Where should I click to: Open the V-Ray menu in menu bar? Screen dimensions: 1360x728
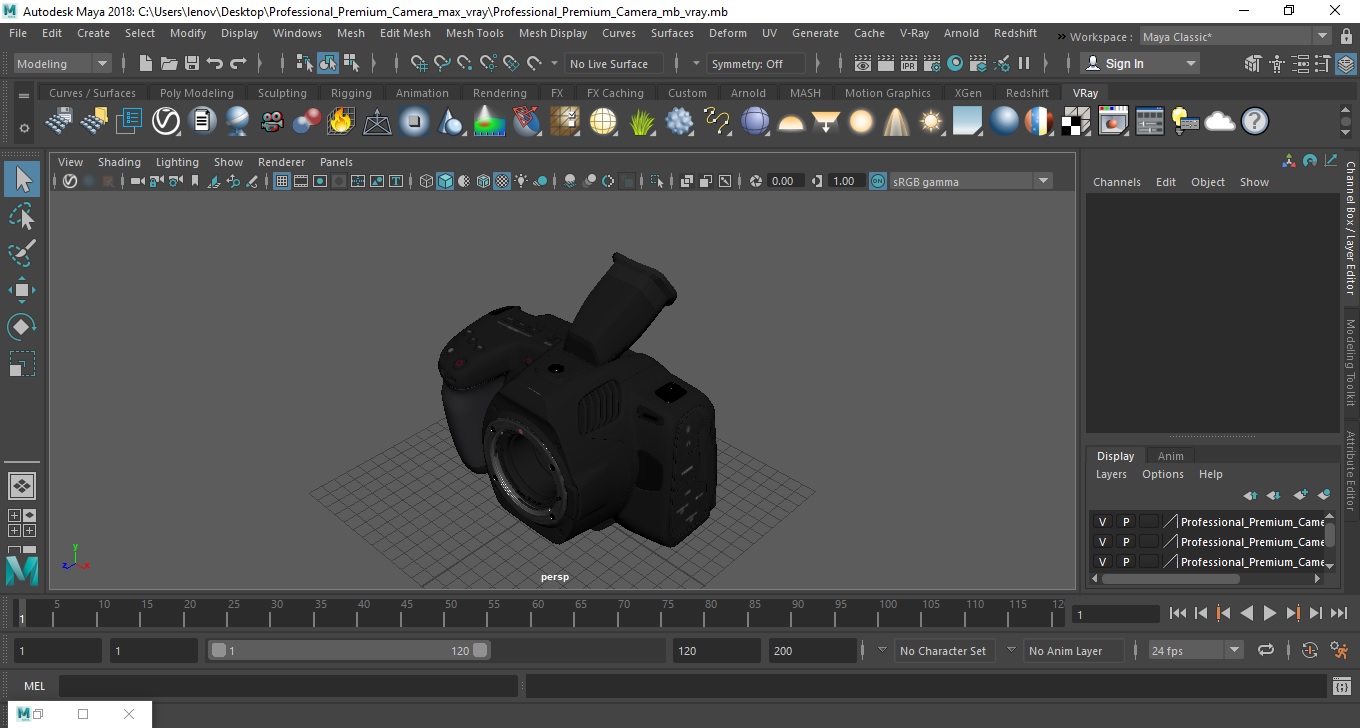click(914, 33)
